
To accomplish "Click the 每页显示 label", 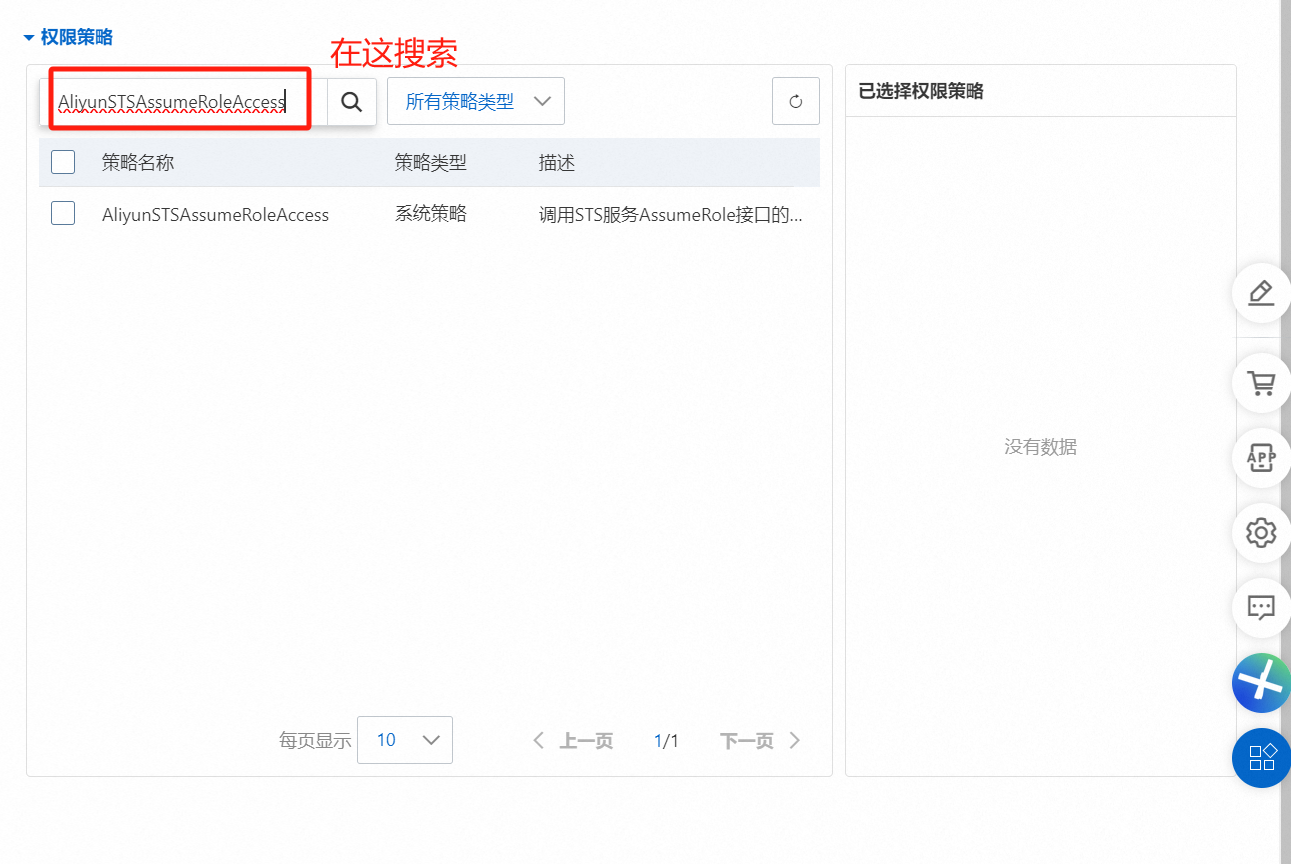I will click(315, 741).
